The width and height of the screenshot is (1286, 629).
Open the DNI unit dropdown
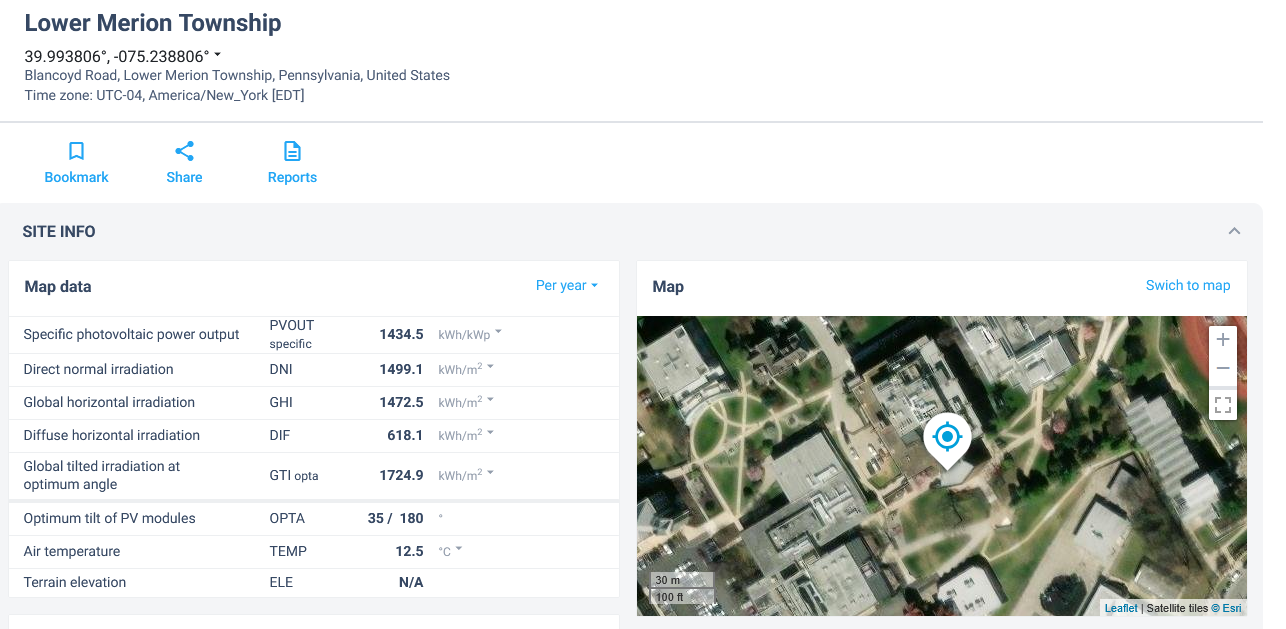click(466, 369)
